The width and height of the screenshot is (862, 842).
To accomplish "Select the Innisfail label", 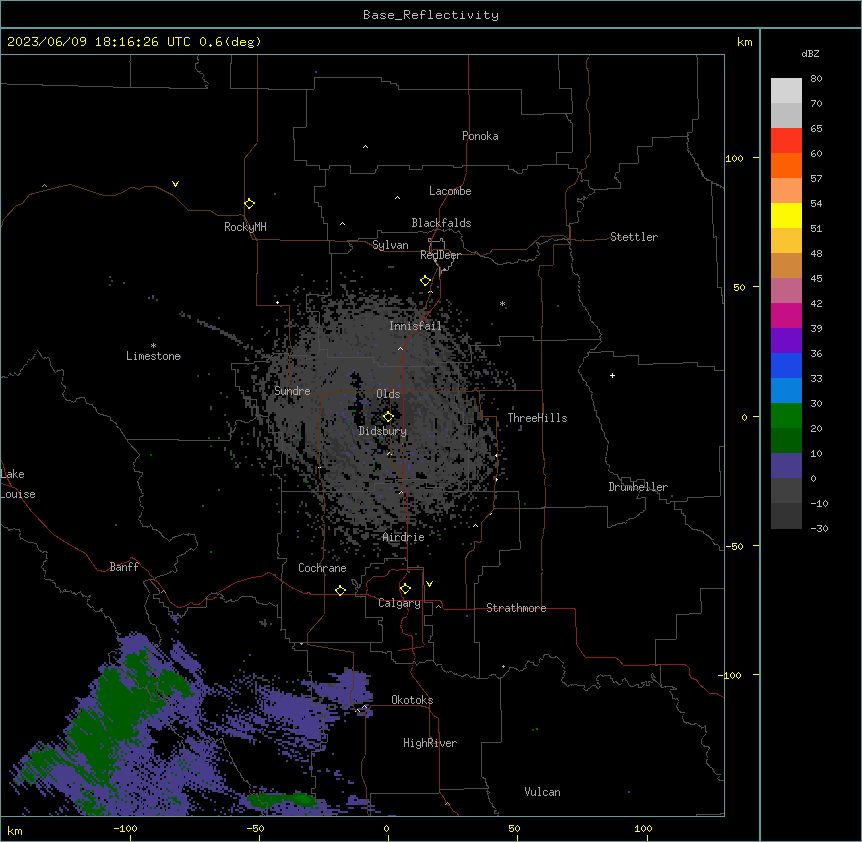I will click(415, 326).
